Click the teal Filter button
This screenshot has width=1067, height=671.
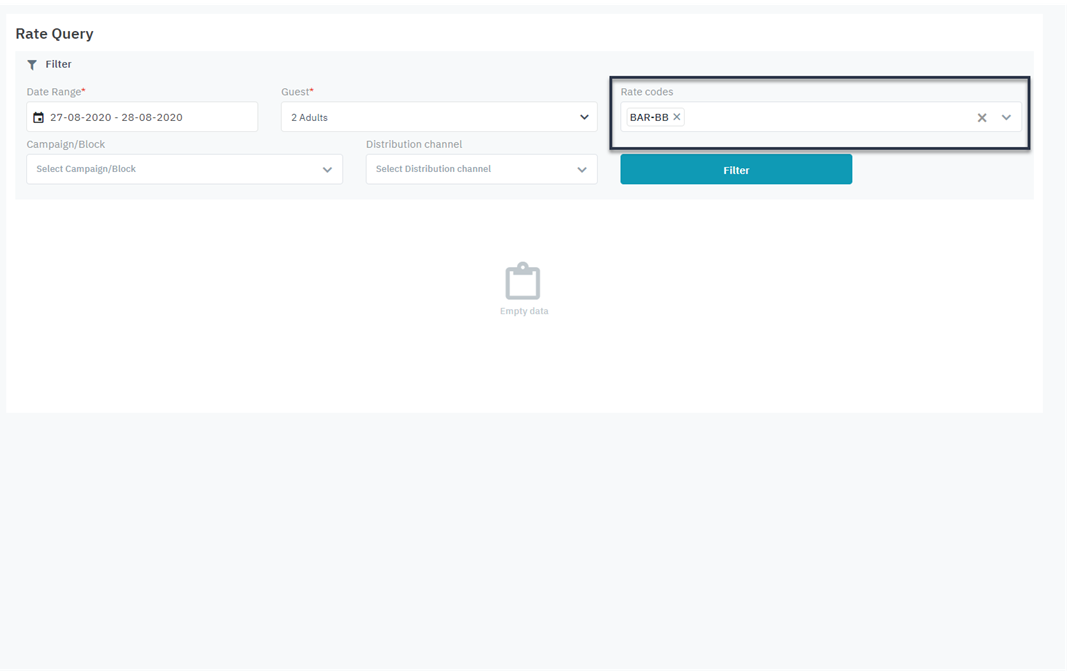pyautogui.click(x=736, y=169)
